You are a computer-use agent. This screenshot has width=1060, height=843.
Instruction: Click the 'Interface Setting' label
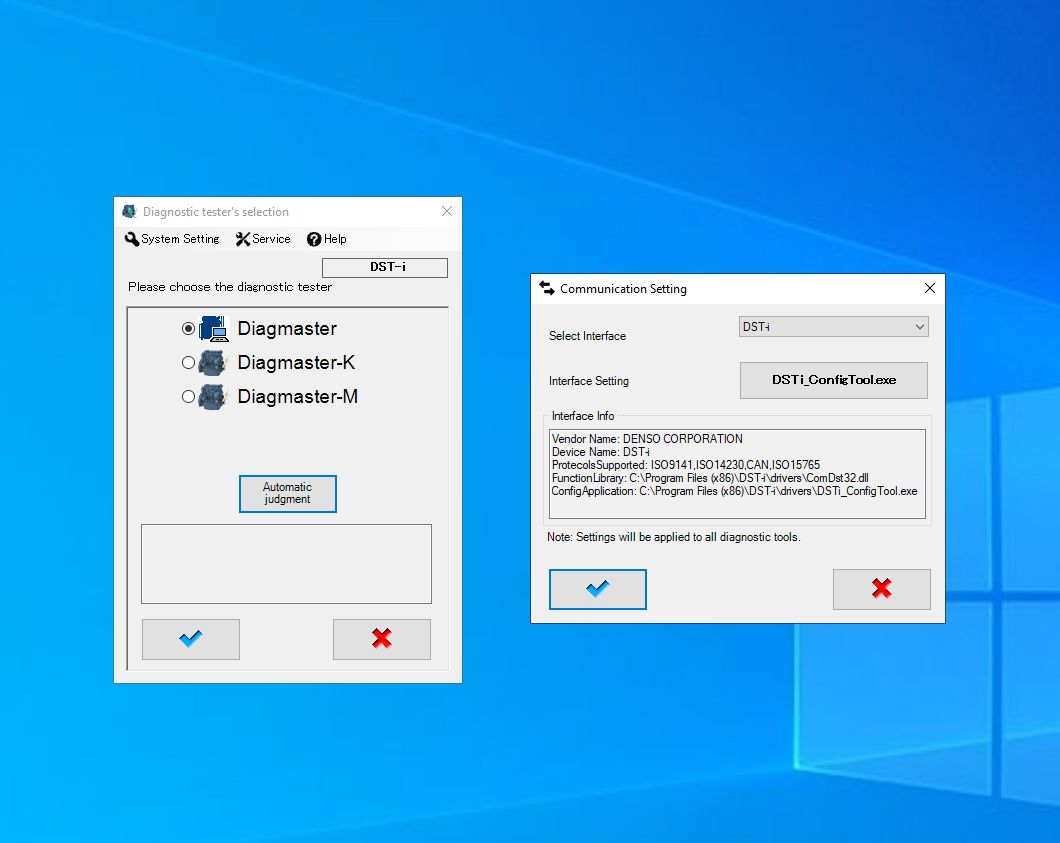(x=589, y=381)
